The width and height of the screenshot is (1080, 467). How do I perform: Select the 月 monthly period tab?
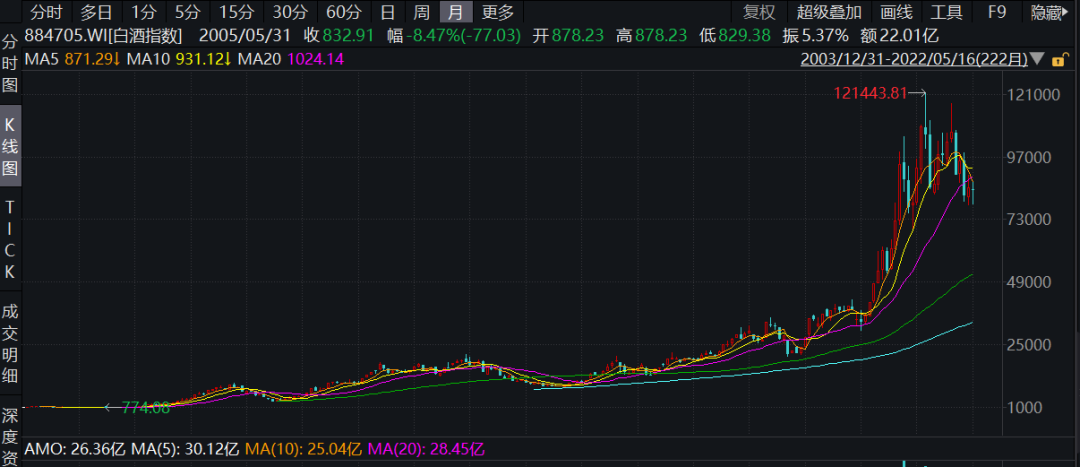coord(455,12)
